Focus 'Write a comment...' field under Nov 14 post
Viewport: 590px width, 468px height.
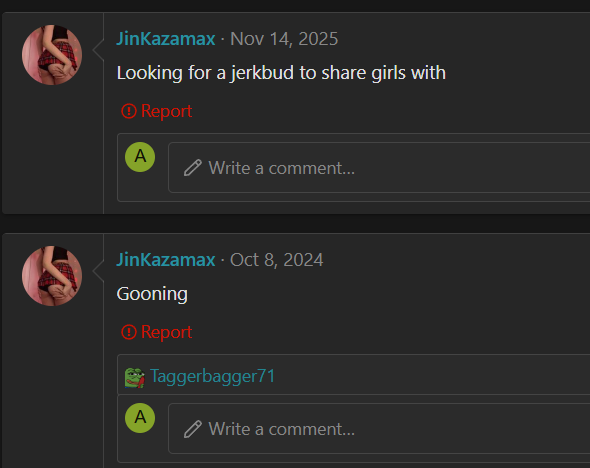pyautogui.click(x=379, y=168)
